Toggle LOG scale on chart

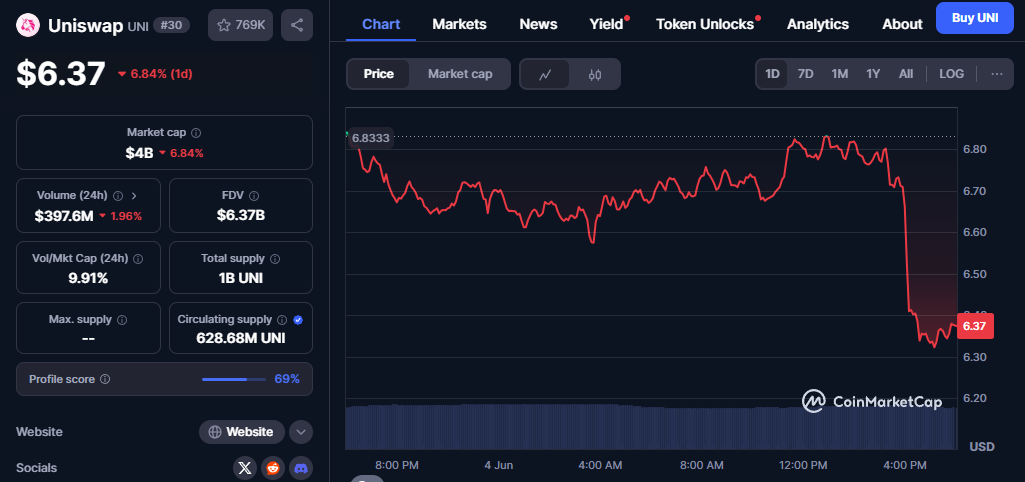tap(951, 74)
